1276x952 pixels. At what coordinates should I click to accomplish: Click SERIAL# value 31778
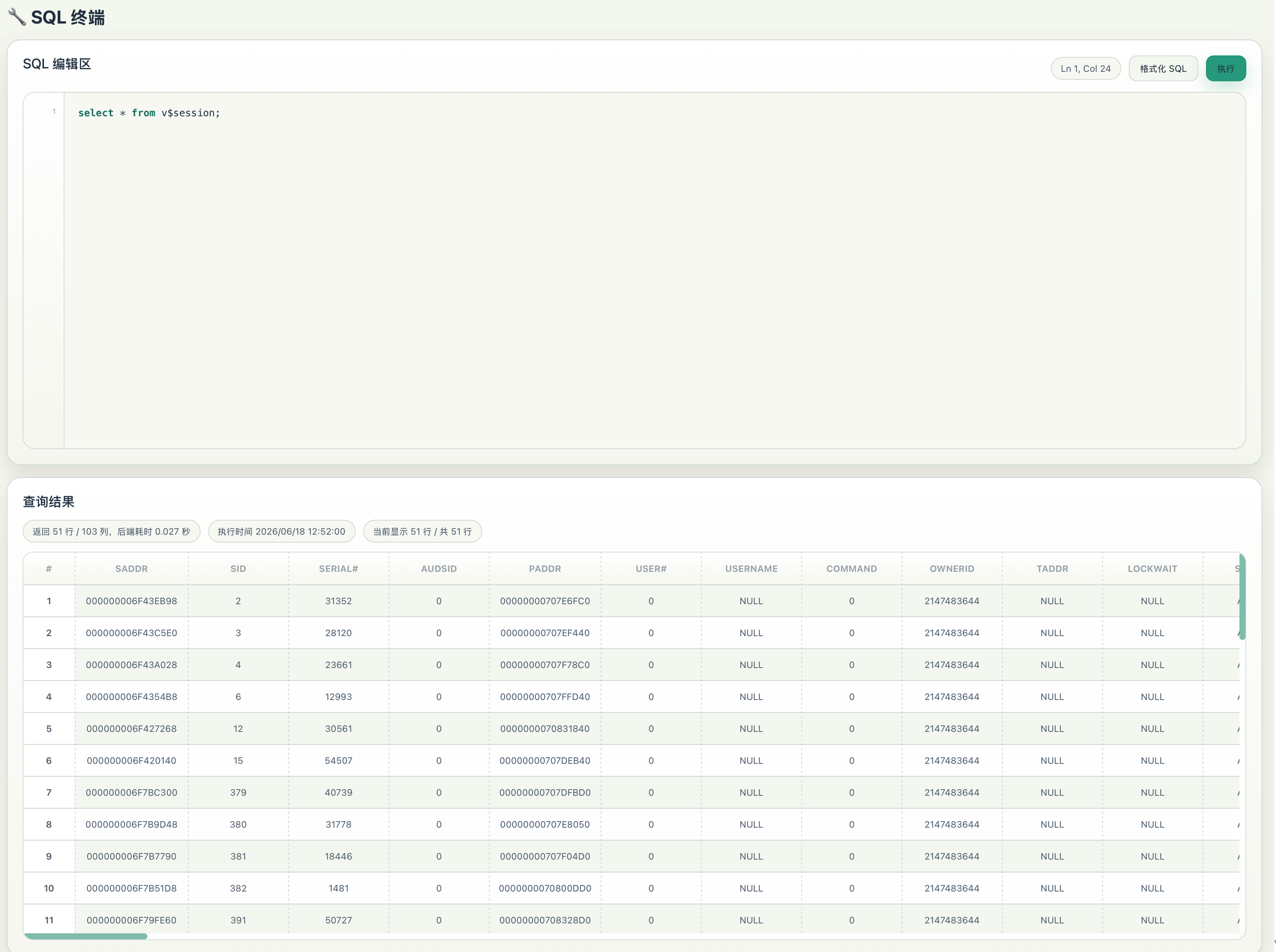338,825
